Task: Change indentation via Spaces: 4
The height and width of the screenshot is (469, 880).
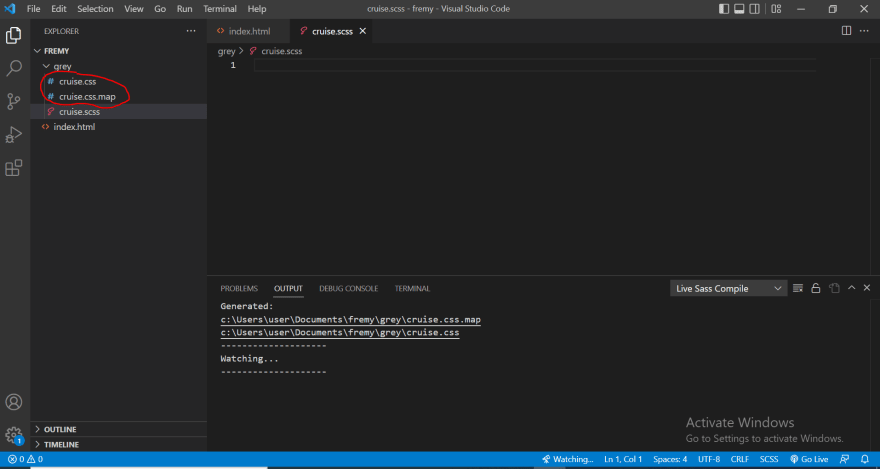Action: pyautogui.click(x=670, y=459)
